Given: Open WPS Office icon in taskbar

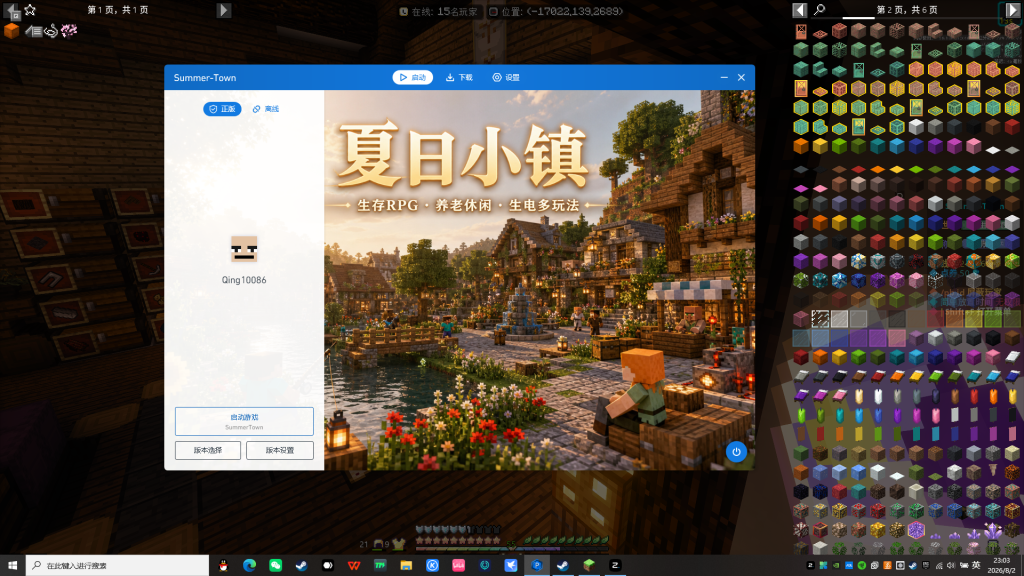Looking at the screenshot, I should 354,566.
